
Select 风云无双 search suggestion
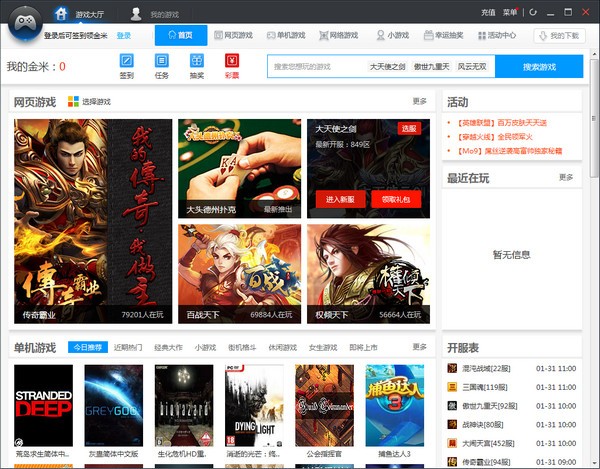(x=472, y=67)
